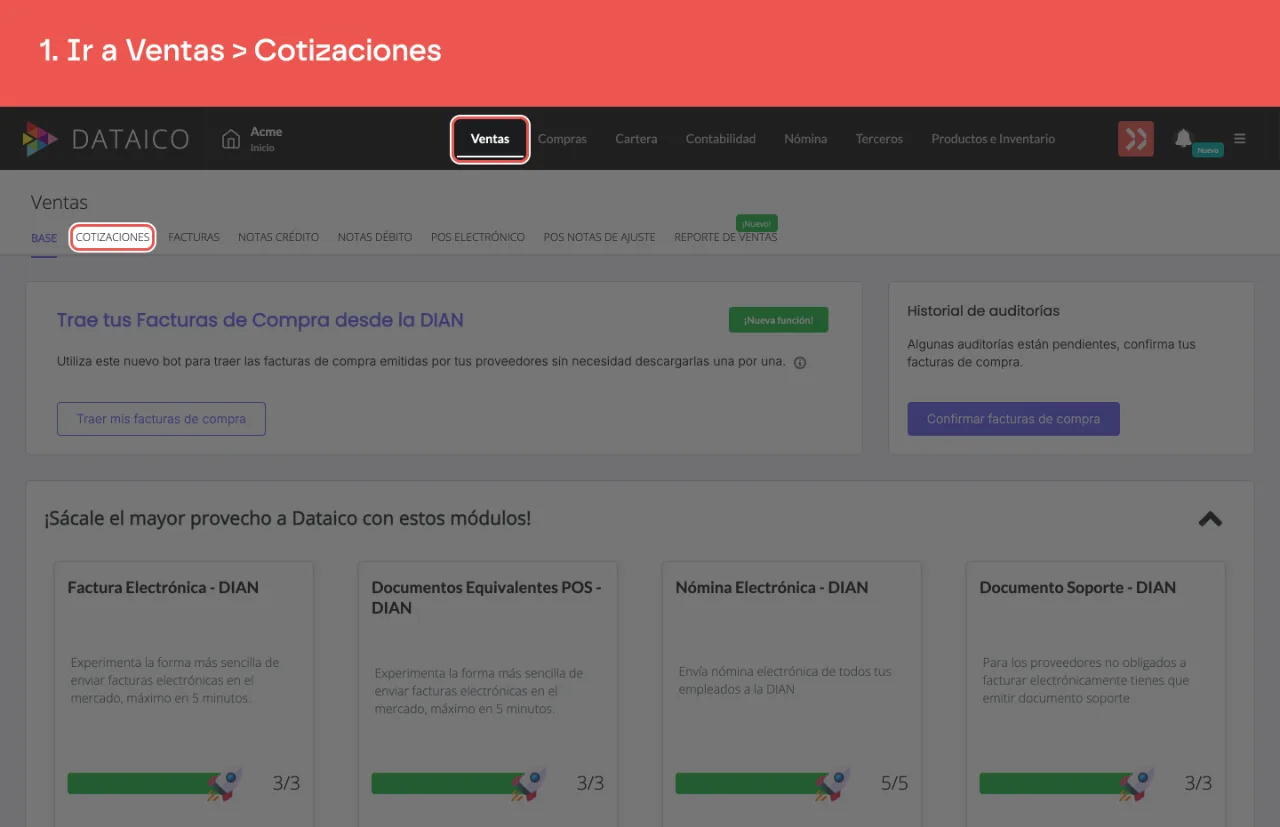The width and height of the screenshot is (1280, 827).
Task: Open the Factura Electrónica - DIAN card title
Action: [163, 588]
